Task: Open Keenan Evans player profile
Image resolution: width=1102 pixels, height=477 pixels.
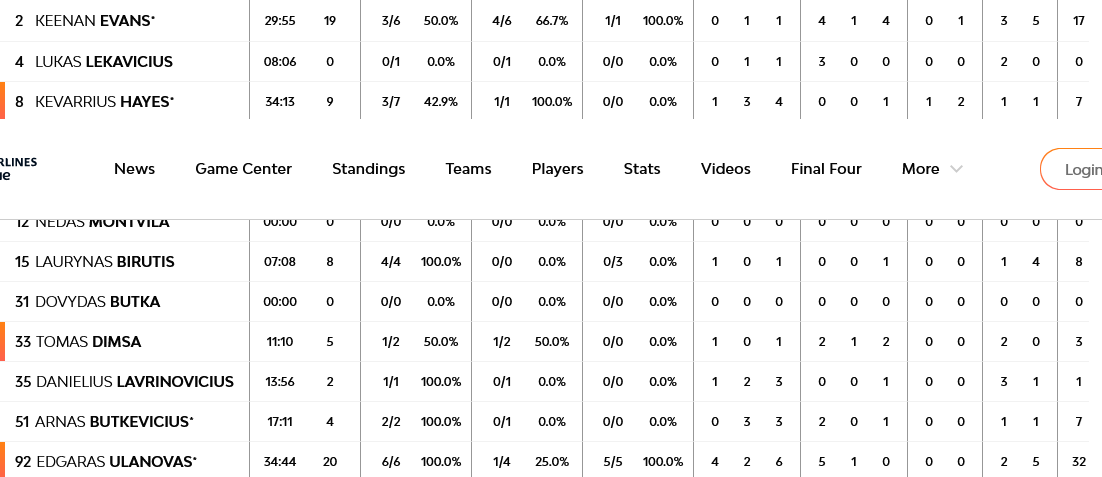Action: 95,21
